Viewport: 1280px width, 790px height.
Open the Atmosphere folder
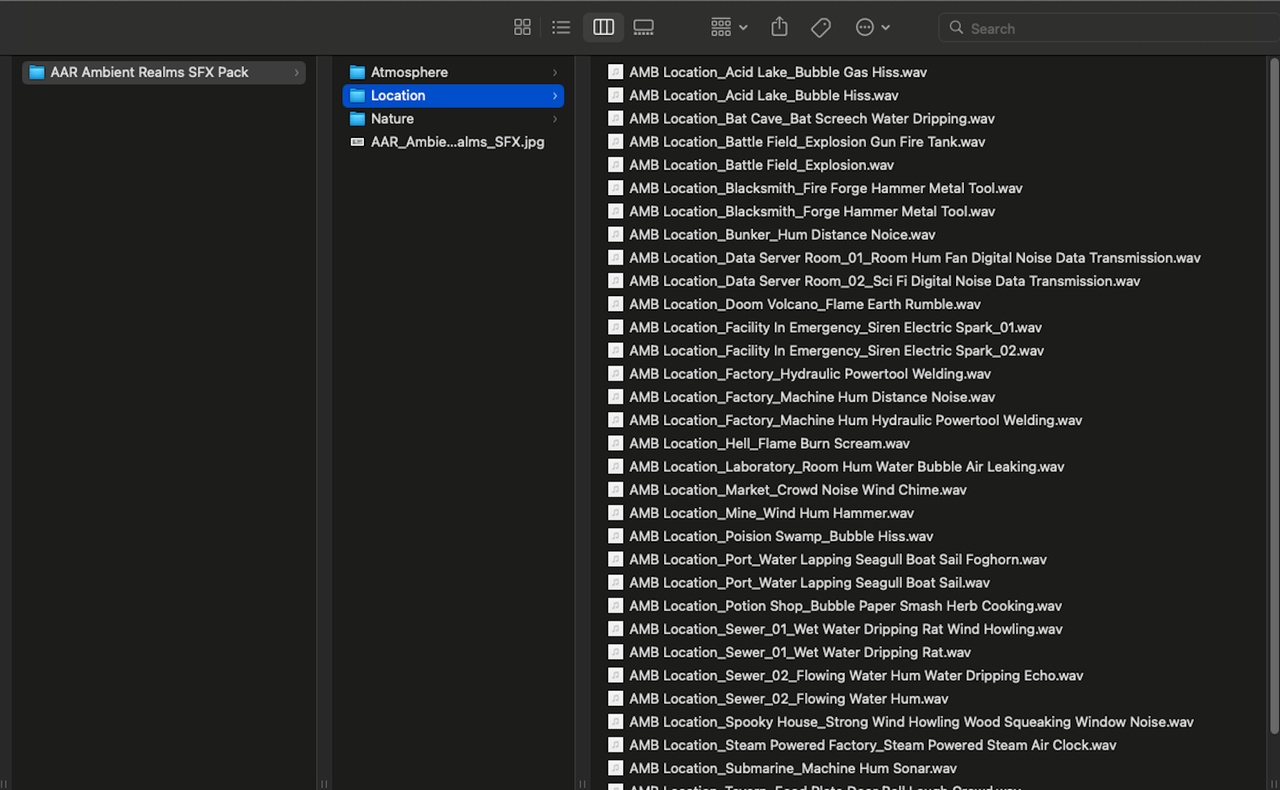pyautogui.click(x=453, y=72)
